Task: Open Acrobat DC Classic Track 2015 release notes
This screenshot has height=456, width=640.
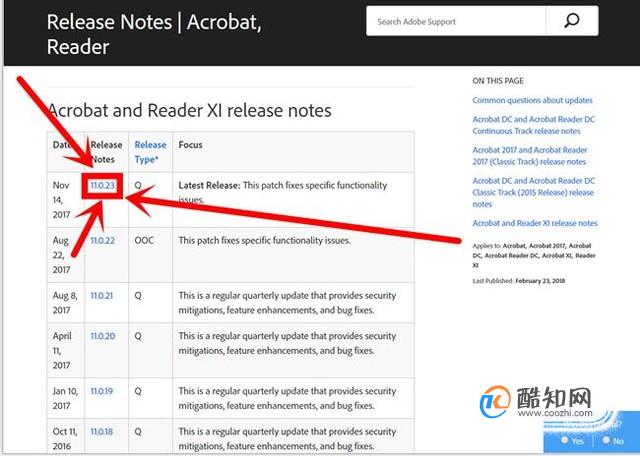Action: [533, 192]
